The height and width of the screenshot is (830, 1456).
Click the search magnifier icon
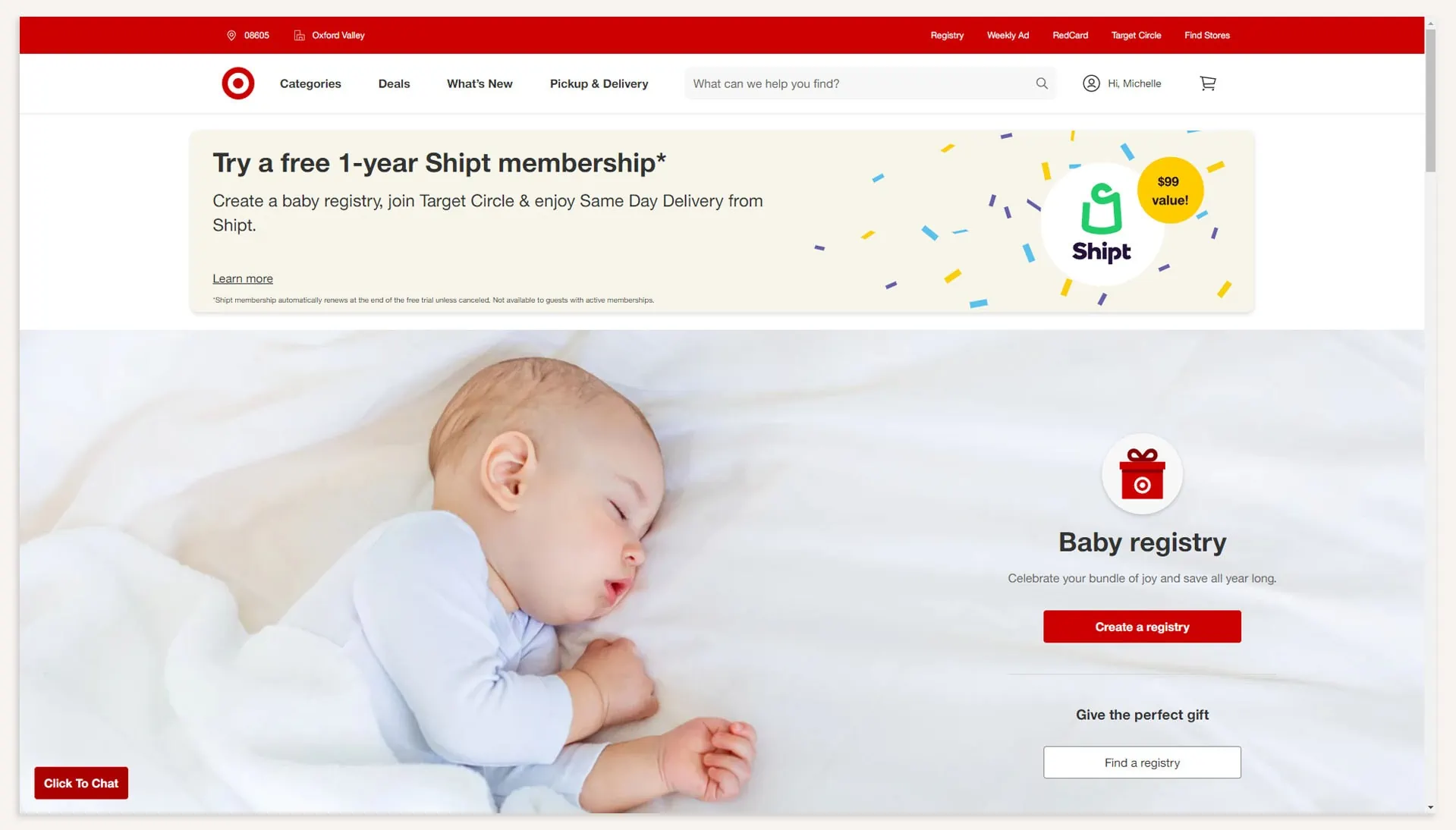(x=1041, y=83)
